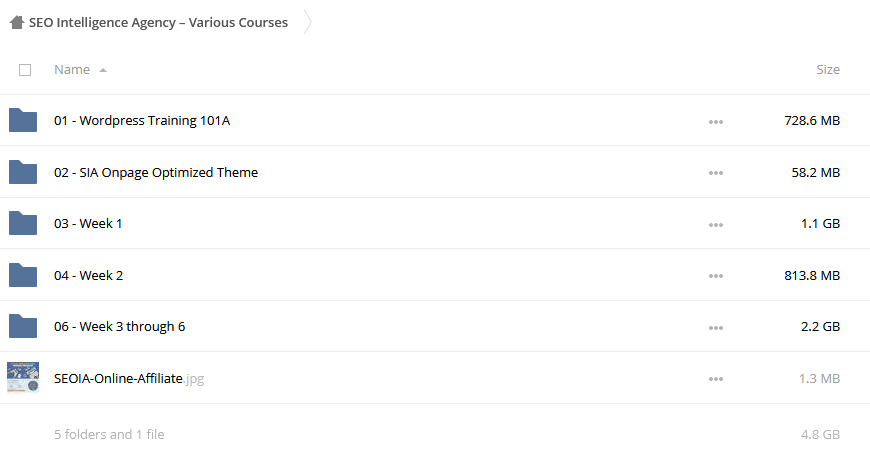This screenshot has width=870, height=471.
Task: Expand options for 02 - SIA Onpage Optimized Theme
Action: tap(716, 173)
